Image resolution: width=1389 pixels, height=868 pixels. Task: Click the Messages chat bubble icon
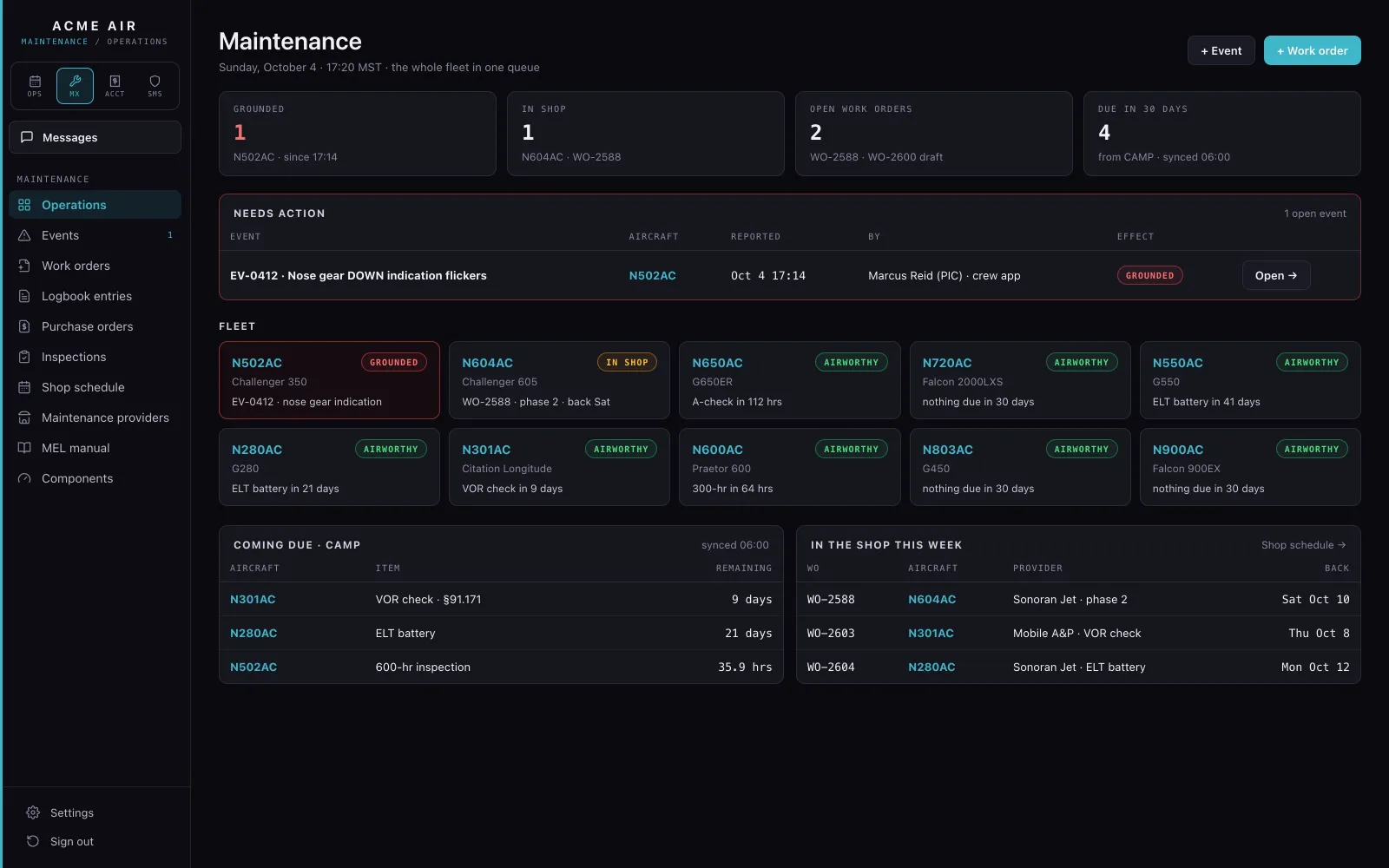tap(27, 137)
